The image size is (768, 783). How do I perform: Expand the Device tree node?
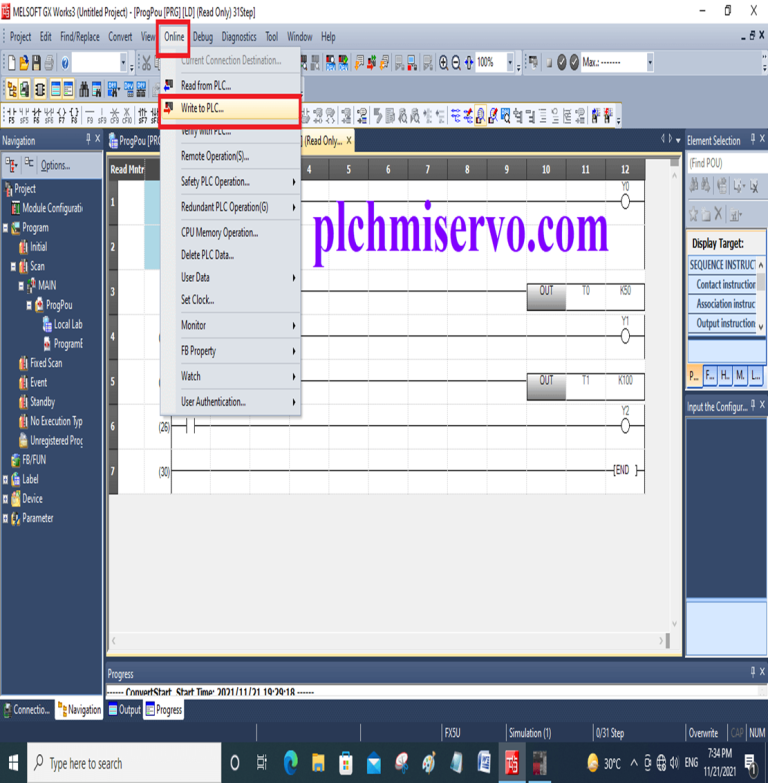click(x=5, y=499)
